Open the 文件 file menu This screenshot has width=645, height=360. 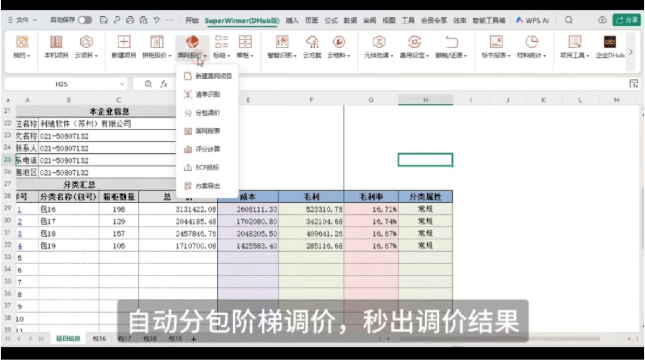coord(22,20)
